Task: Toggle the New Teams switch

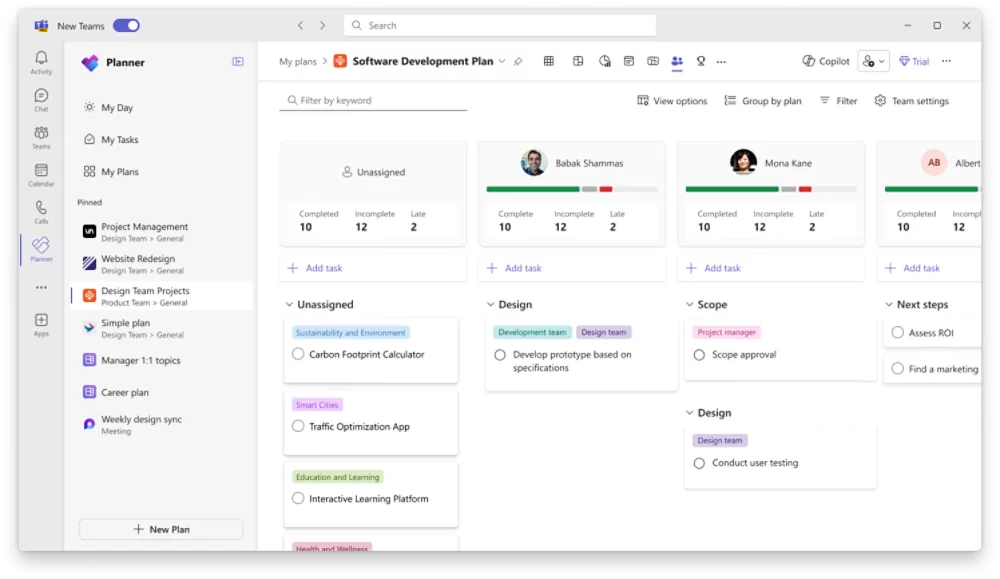Action: pos(126,26)
